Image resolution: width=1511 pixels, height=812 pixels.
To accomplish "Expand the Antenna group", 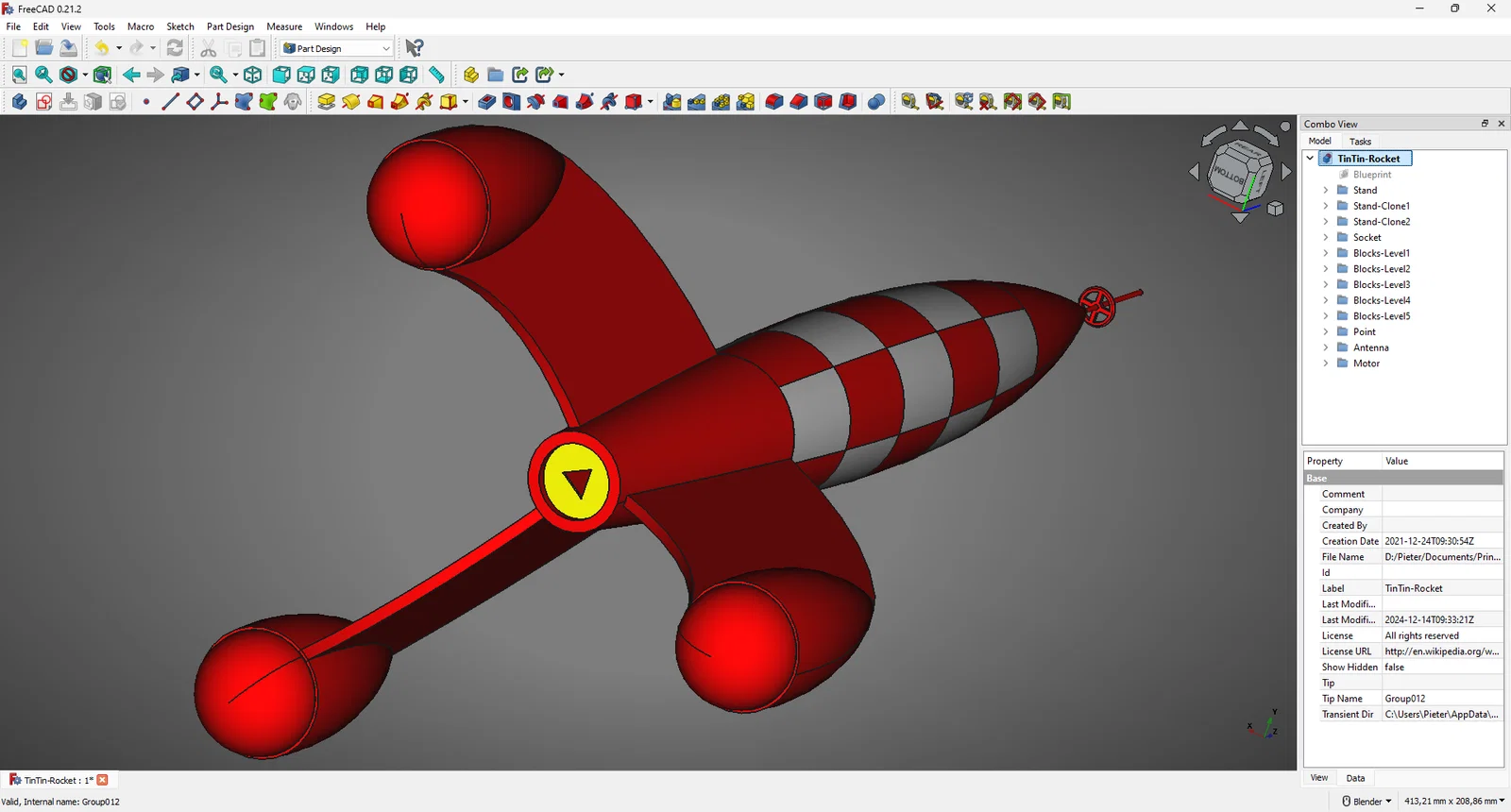I will click(x=1326, y=347).
